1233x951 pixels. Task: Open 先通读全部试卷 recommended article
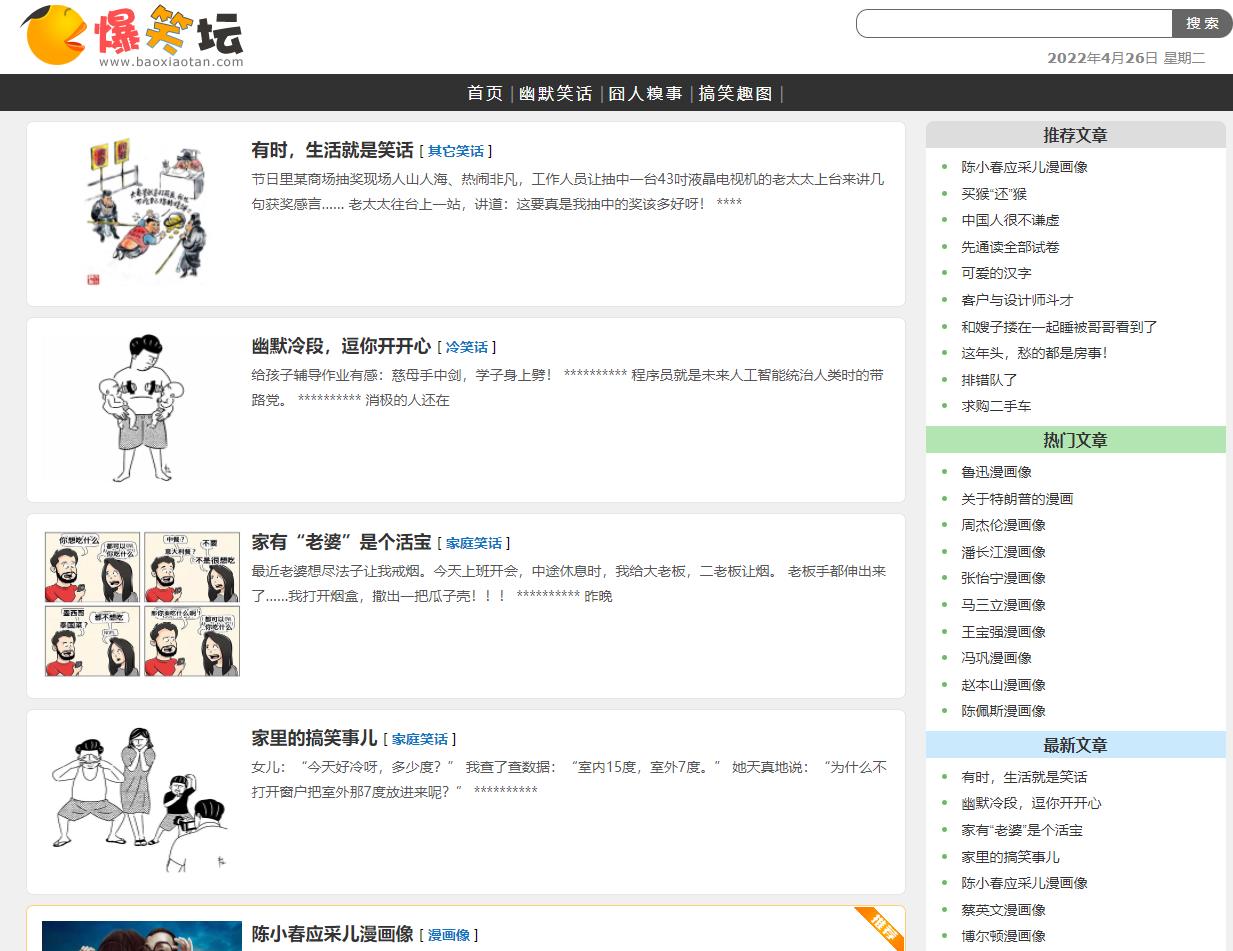pos(1010,247)
